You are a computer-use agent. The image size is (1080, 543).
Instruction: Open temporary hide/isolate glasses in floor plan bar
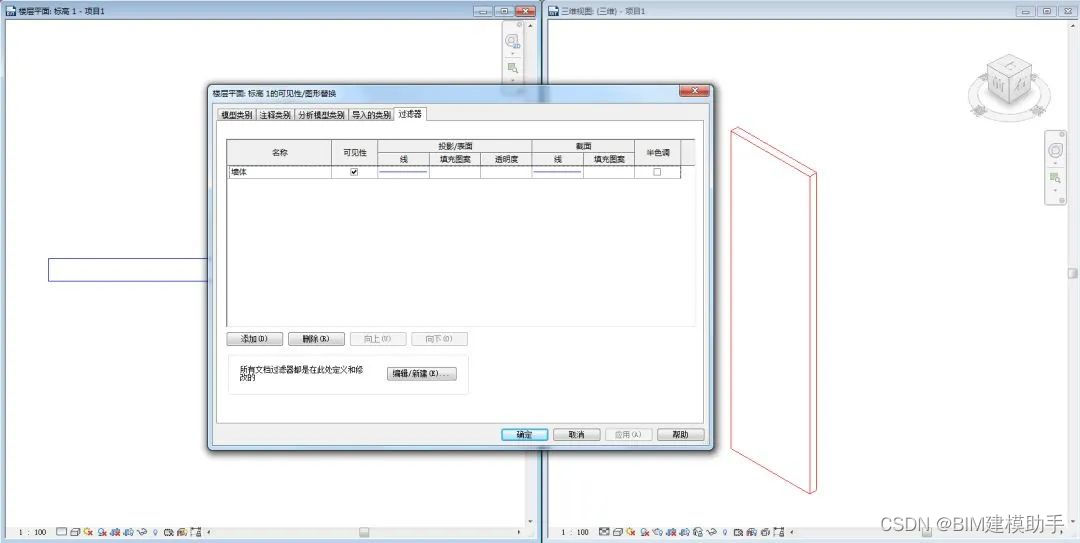tap(142, 532)
